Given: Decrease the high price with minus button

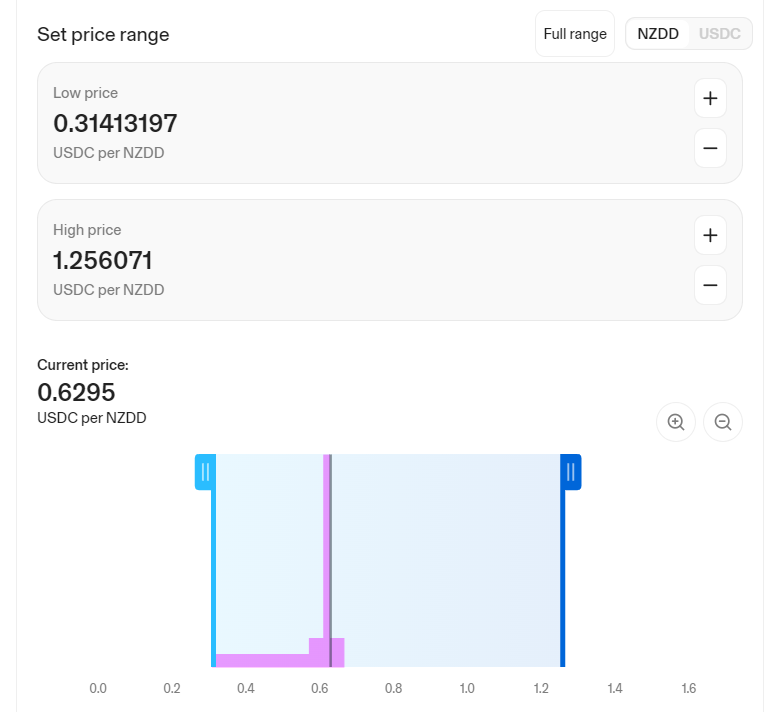Looking at the screenshot, I should point(710,285).
